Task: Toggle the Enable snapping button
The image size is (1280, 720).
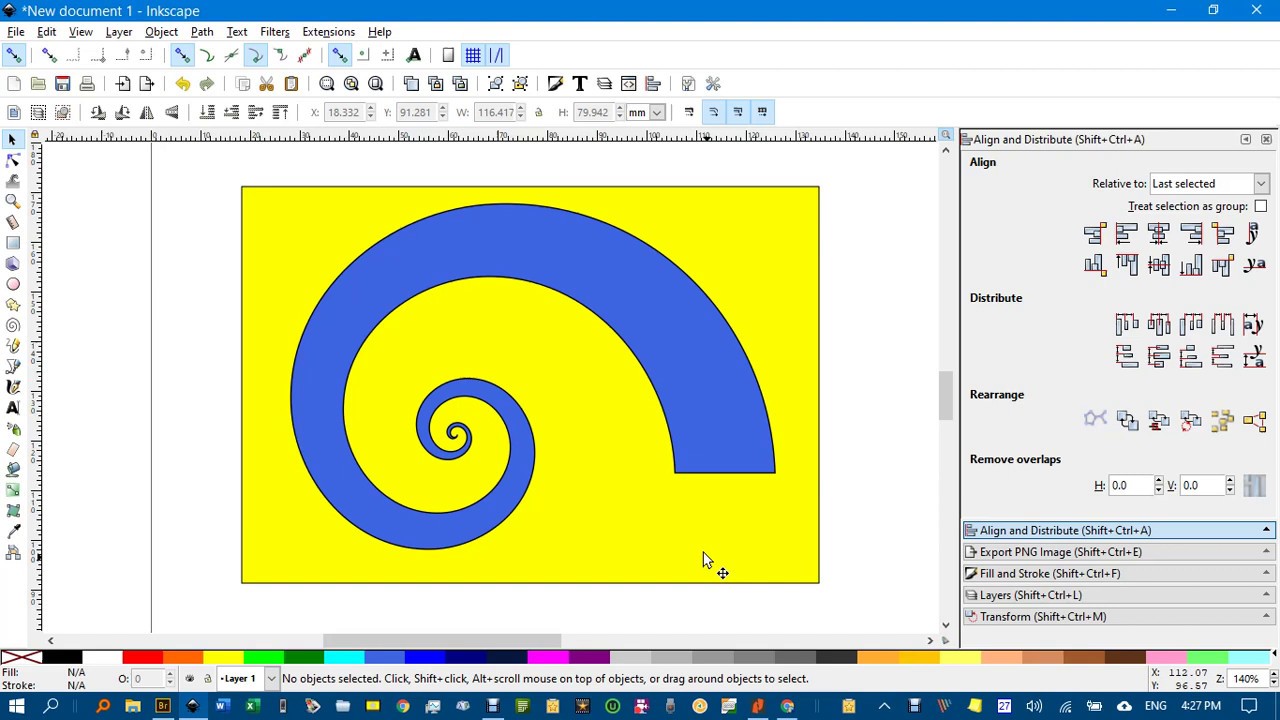Action: [14, 55]
